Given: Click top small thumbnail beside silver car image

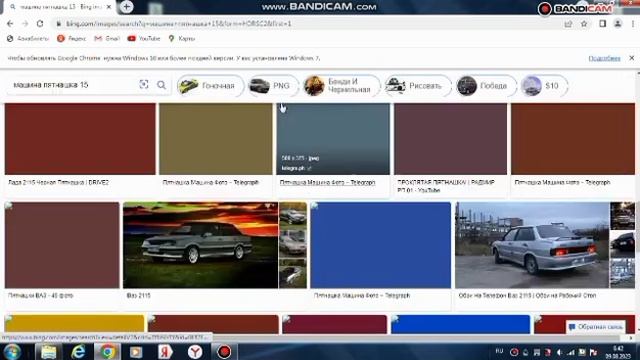Looking at the screenshot, I should tap(622, 216).
